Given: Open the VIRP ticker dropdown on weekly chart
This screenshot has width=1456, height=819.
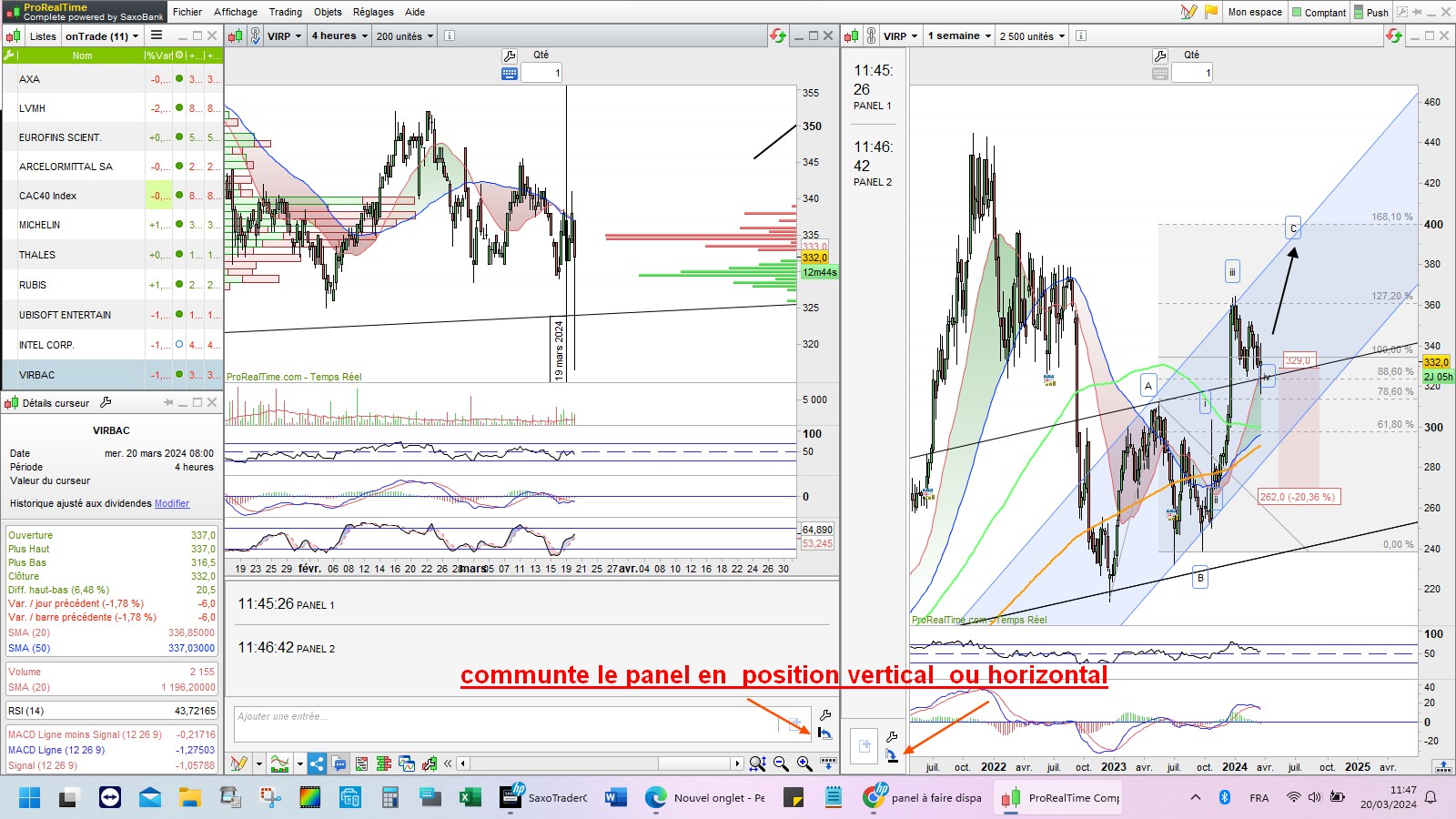Looking at the screenshot, I should click(x=900, y=36).
